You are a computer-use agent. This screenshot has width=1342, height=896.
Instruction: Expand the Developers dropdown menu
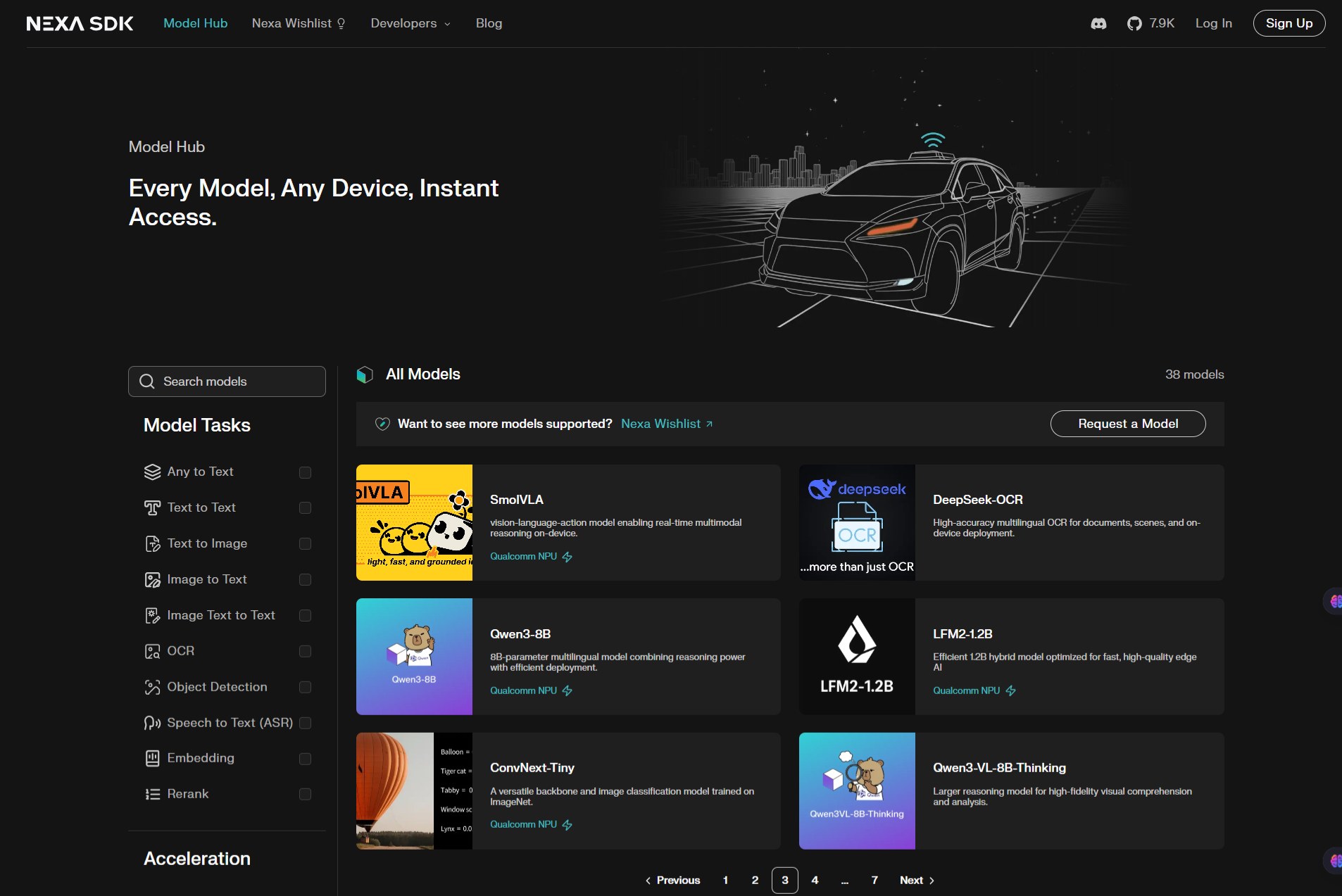click(410, 23)
